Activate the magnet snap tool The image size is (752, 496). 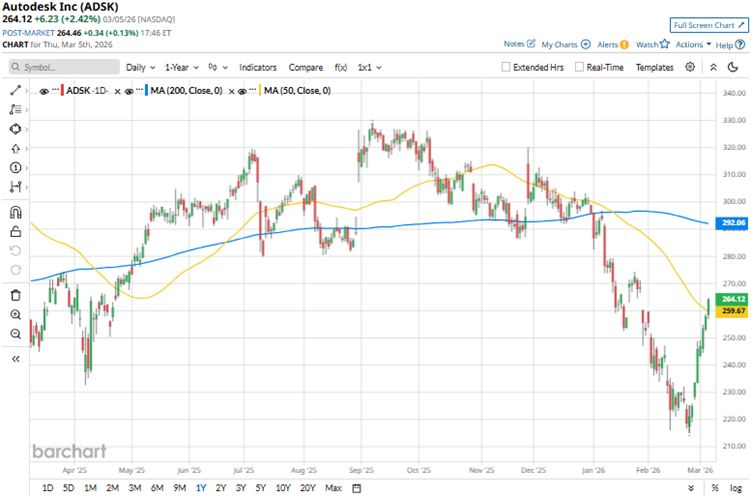click(x=15, y=211)
